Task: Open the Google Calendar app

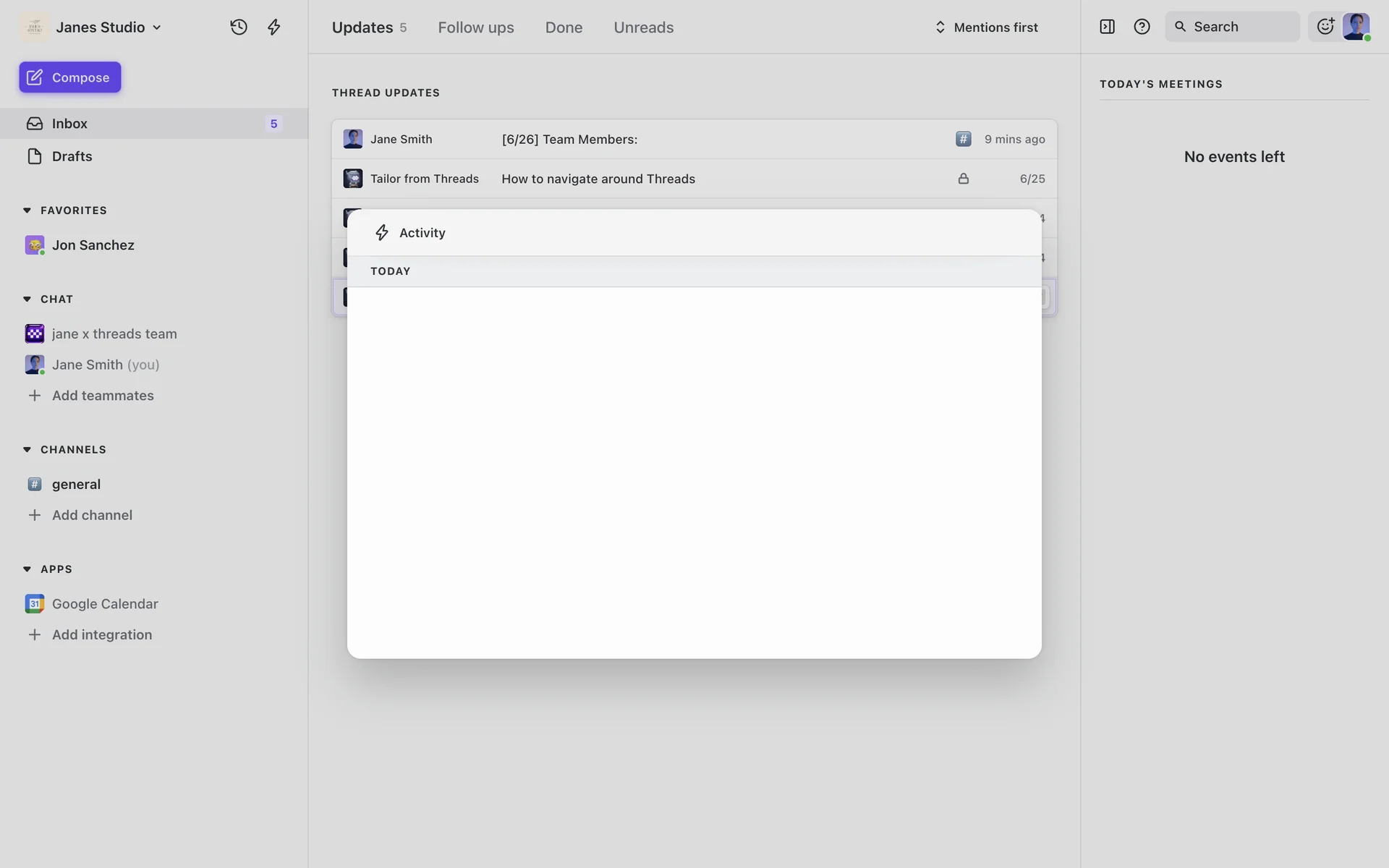Action: point(105,603)
